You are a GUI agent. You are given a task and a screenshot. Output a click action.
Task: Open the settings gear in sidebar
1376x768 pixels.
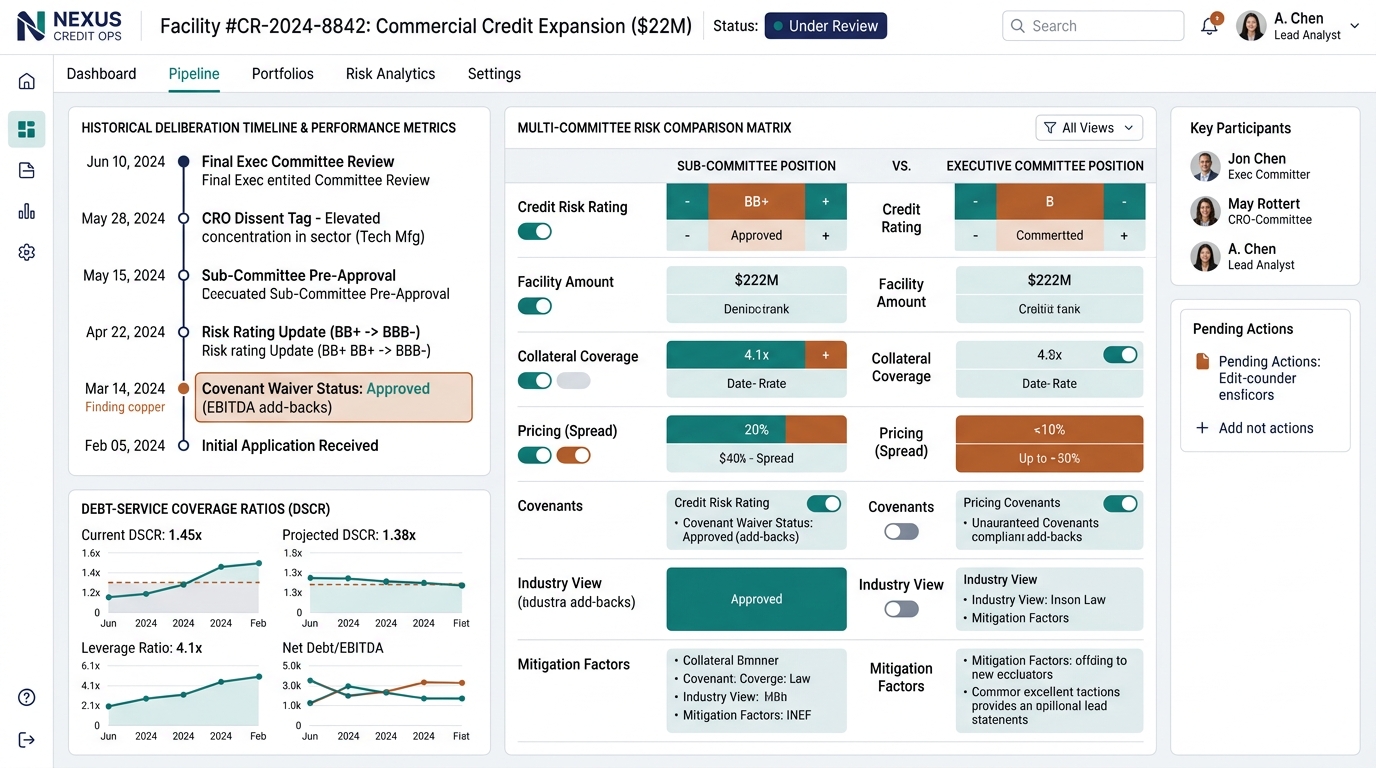(27, 253)
